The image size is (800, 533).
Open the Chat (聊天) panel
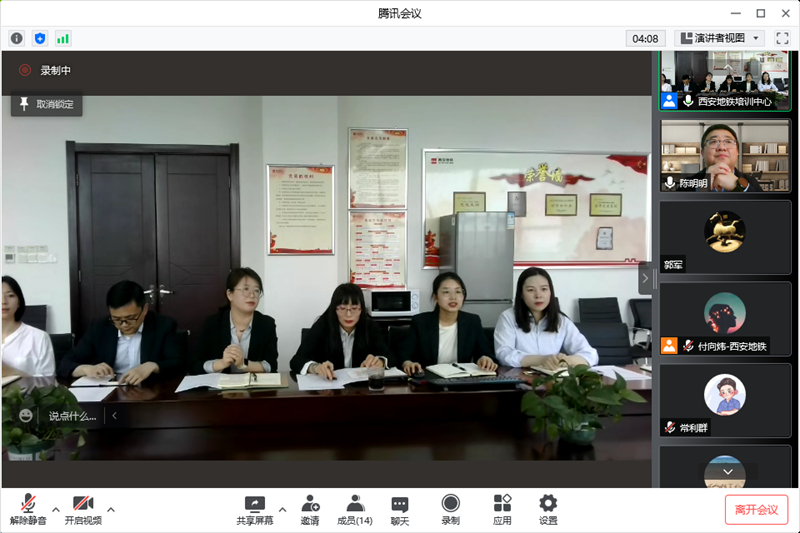pos(400,510)
